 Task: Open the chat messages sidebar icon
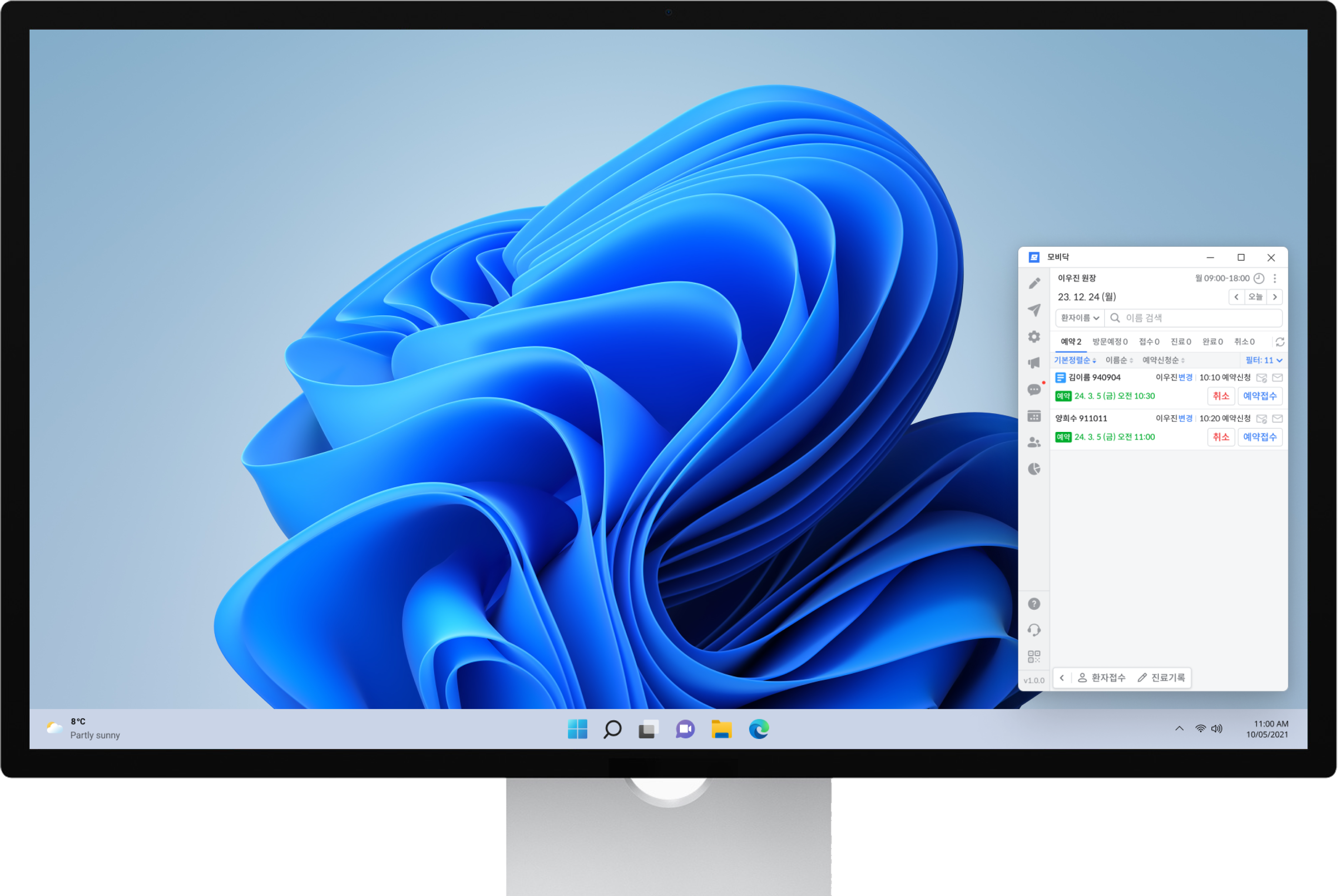pyautogui.click(x=1034, y=390)
